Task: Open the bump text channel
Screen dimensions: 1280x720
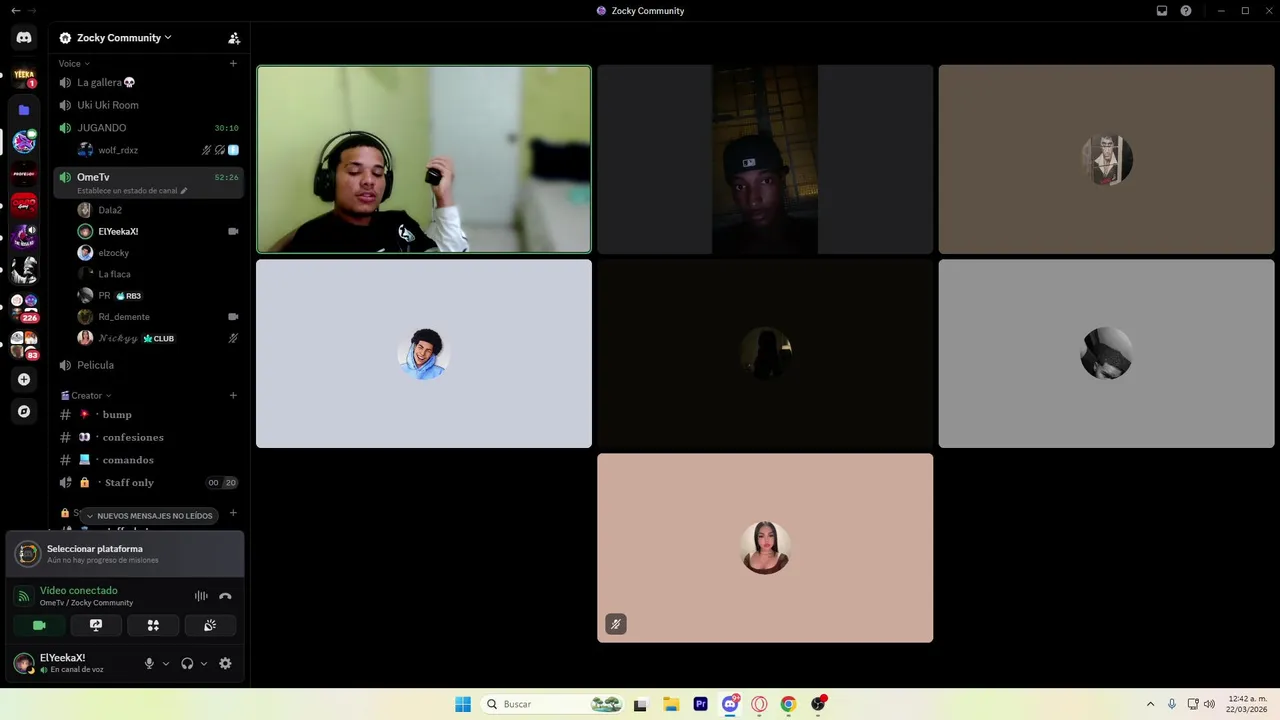Action: point(148,414)
